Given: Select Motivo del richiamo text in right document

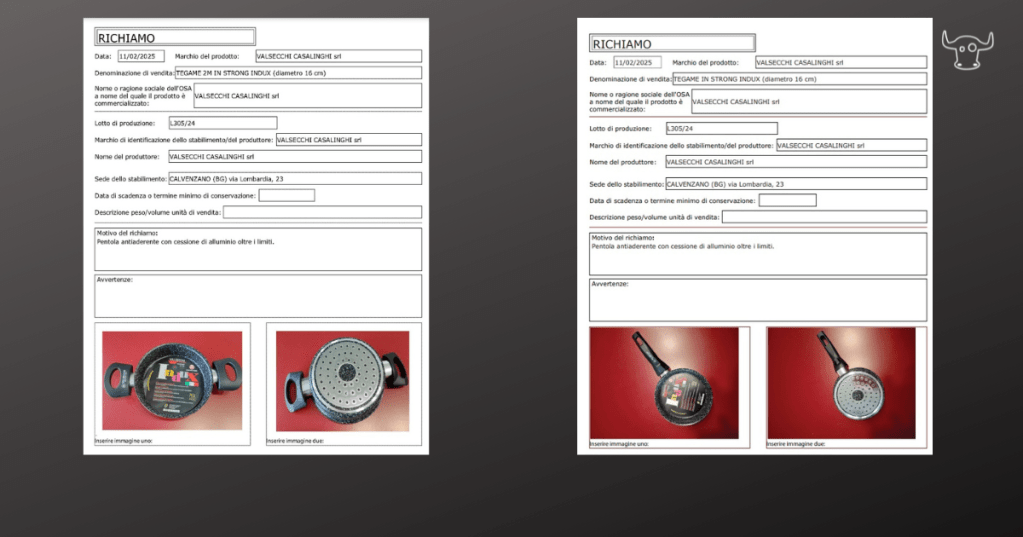Looking at the screenshot, I should (x=682, y=246).
